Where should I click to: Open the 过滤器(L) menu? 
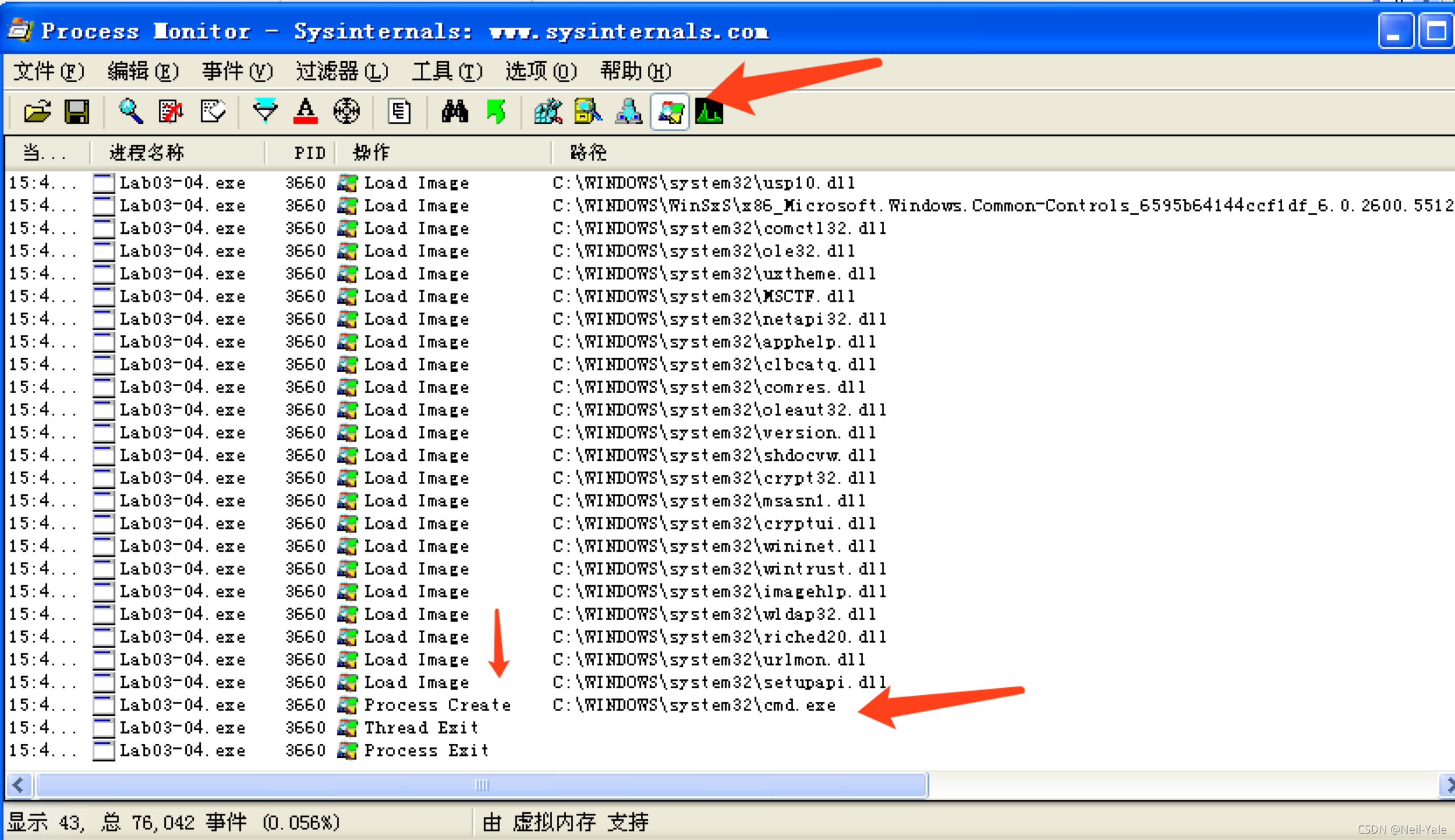click(x=342, y=72)
